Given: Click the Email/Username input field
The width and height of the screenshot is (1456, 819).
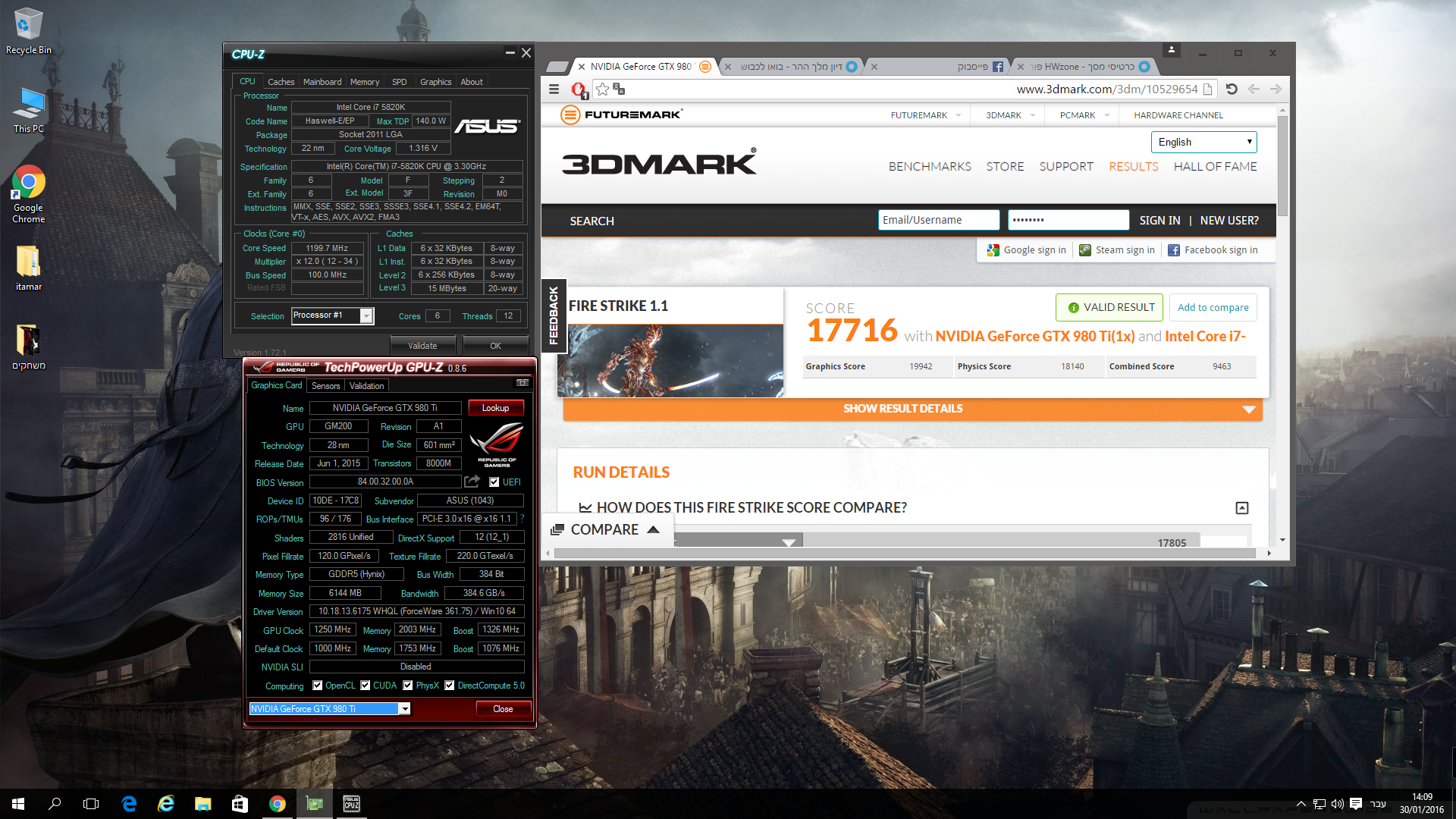Looking at the screenshot, I should click(x=938, y=220).
